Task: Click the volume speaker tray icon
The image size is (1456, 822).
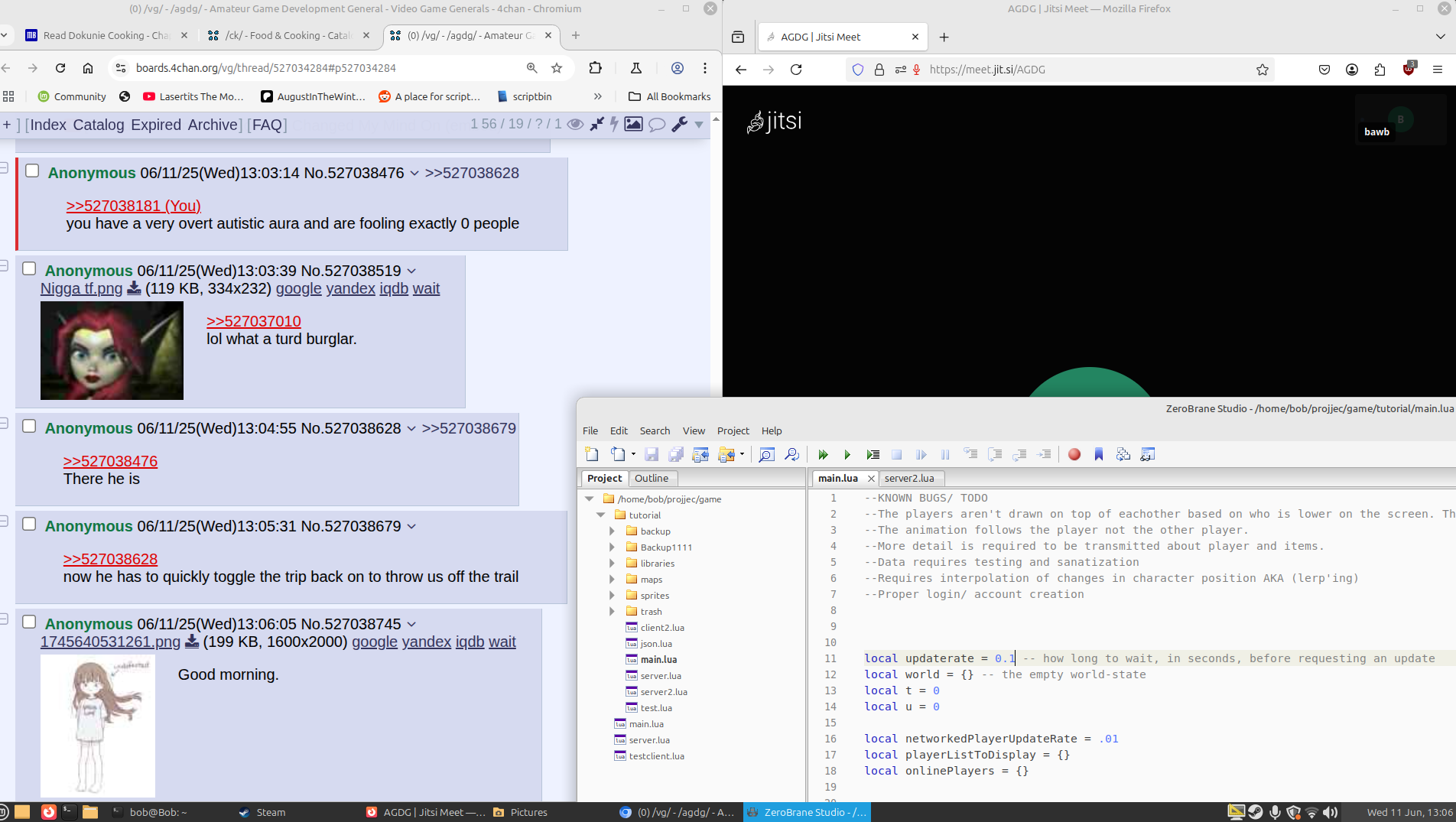Action: click(x=1330, y=812)
